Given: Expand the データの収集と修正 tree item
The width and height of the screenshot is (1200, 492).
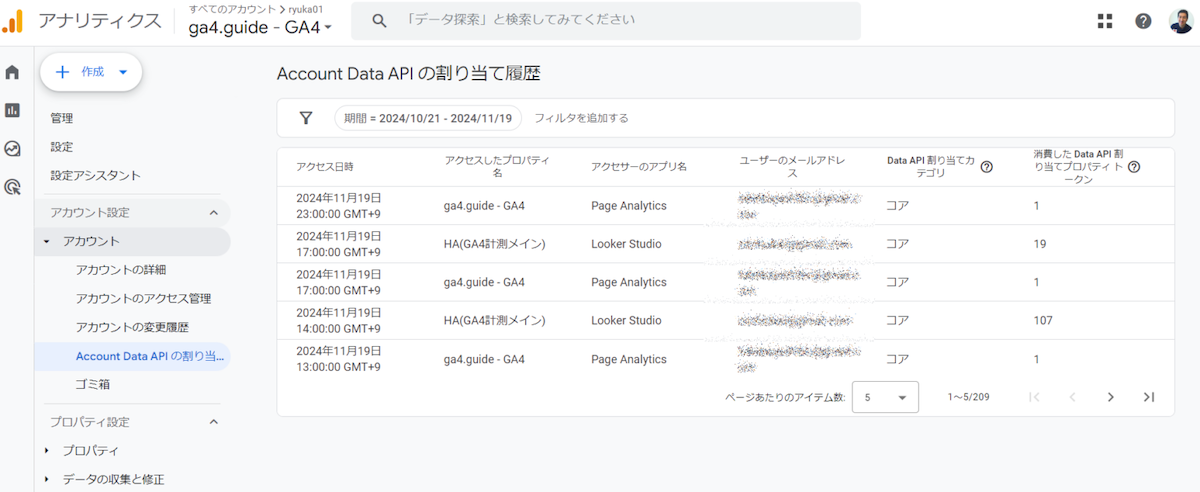Looking at the screenshot, I should (x=46, y=480).
